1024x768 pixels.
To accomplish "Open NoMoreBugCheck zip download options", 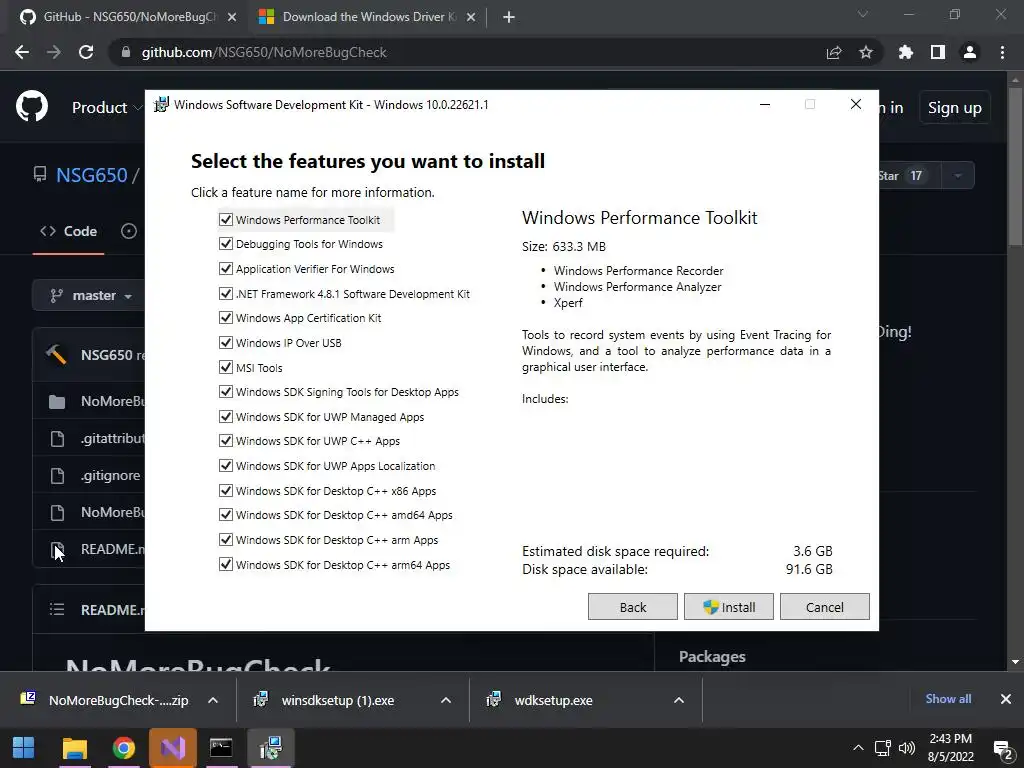I will (x=213, y=700).
